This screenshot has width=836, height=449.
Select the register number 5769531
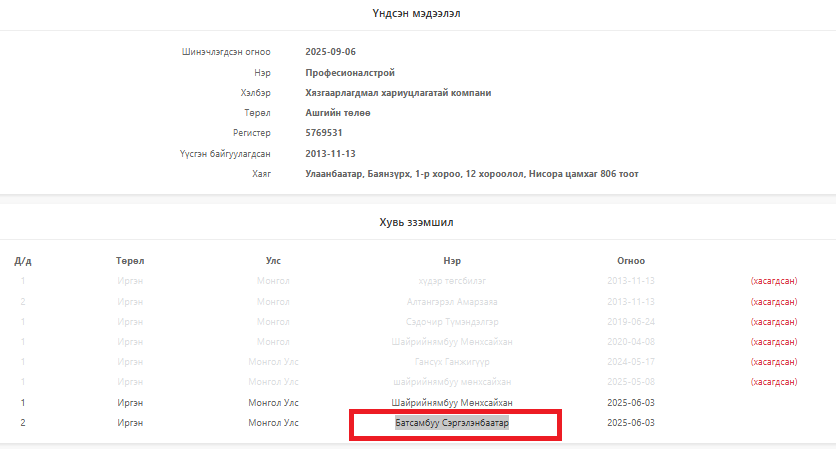click(x=324, y=133)
